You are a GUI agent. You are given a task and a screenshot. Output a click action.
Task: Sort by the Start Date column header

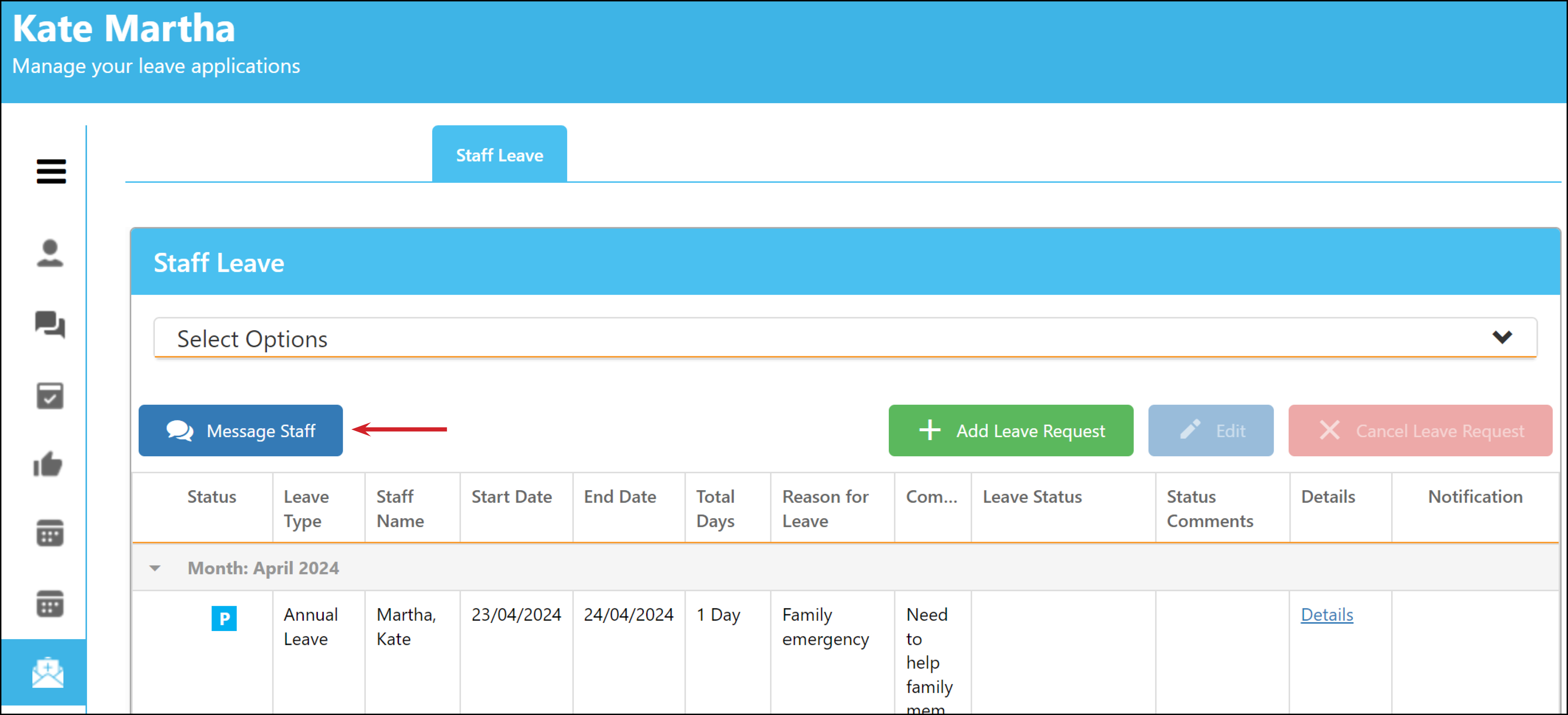click(x=512, y=496)
